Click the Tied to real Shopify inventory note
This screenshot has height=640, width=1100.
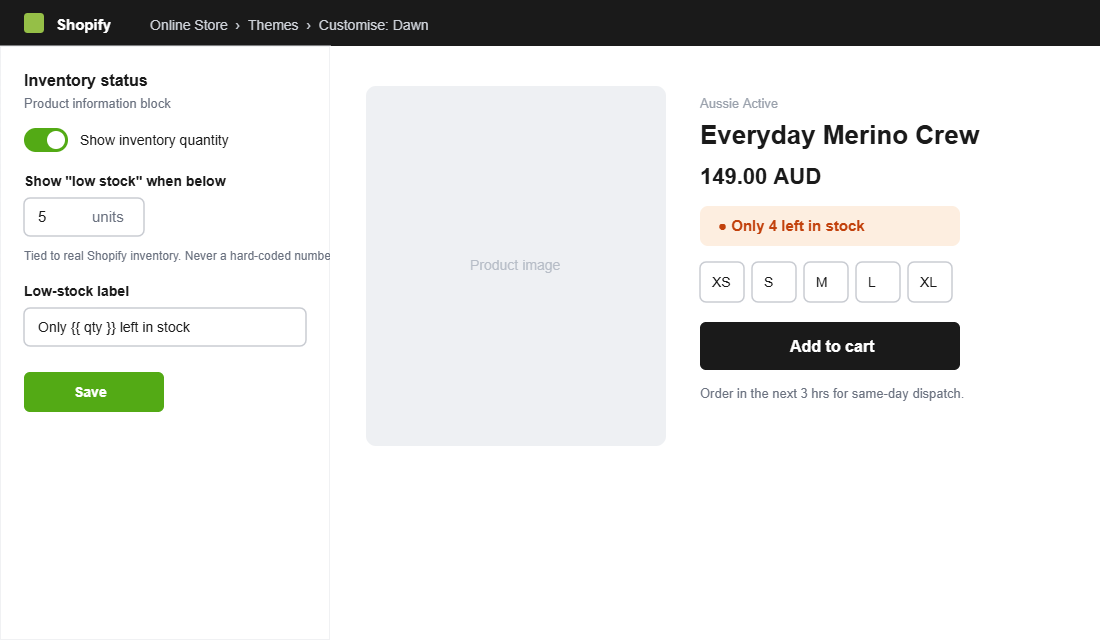177,255
